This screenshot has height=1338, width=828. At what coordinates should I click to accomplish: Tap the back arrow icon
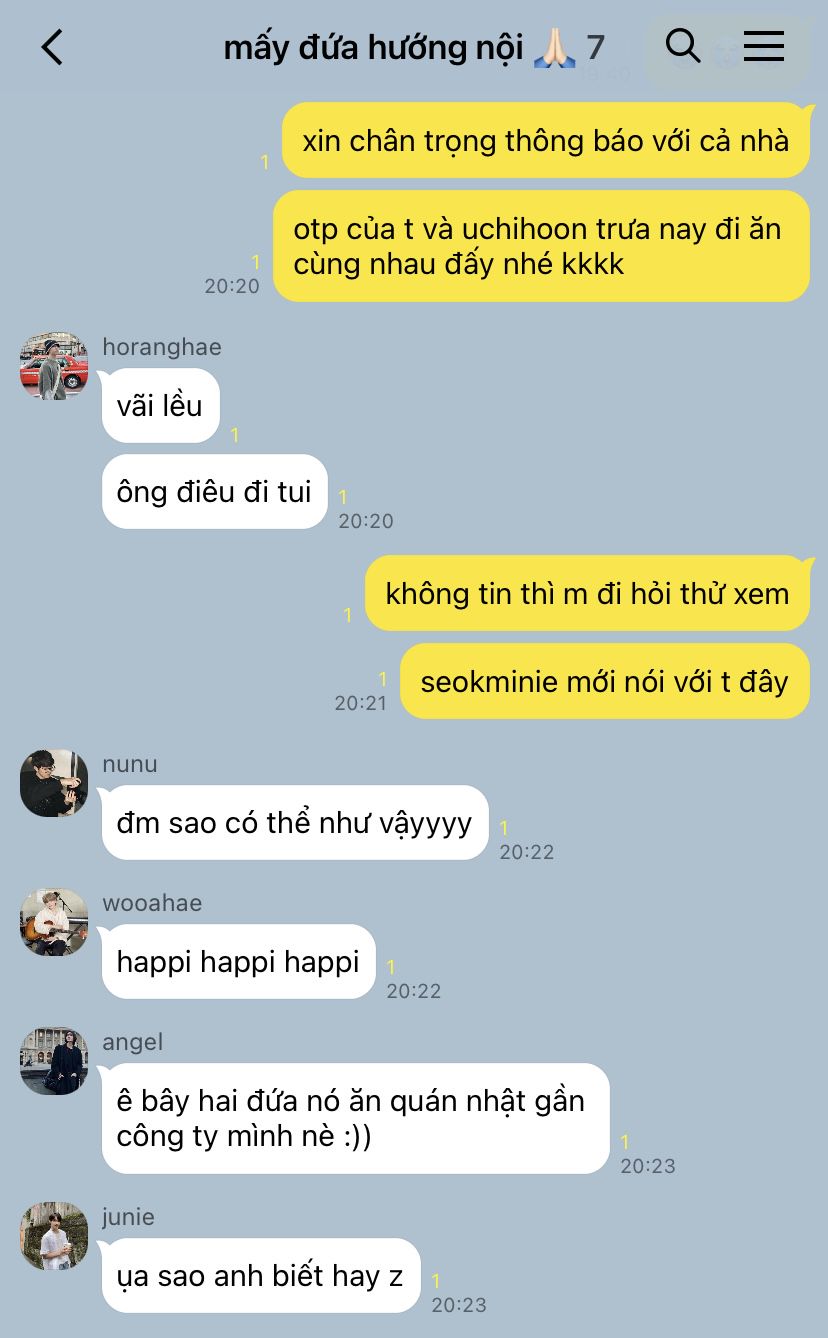click(52, 47)
